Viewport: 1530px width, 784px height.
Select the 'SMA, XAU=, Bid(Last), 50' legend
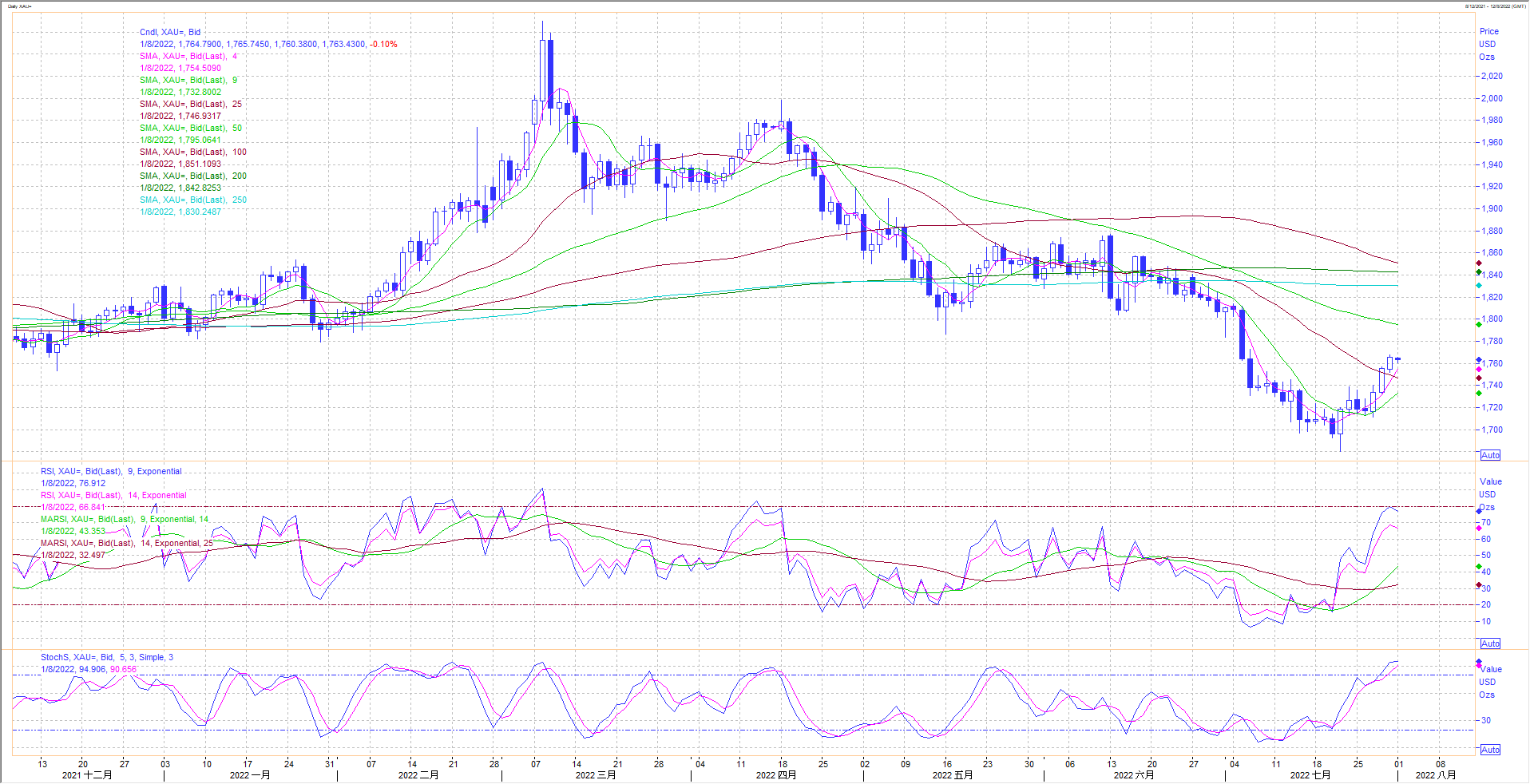191,129
